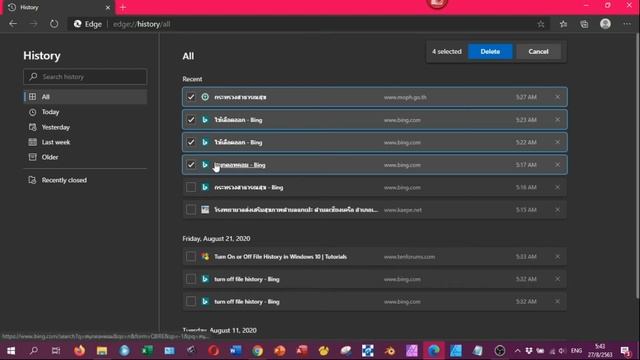640x360 pixels.
Task: Open Excel from the taskbar
Action: tap(147, 350)
